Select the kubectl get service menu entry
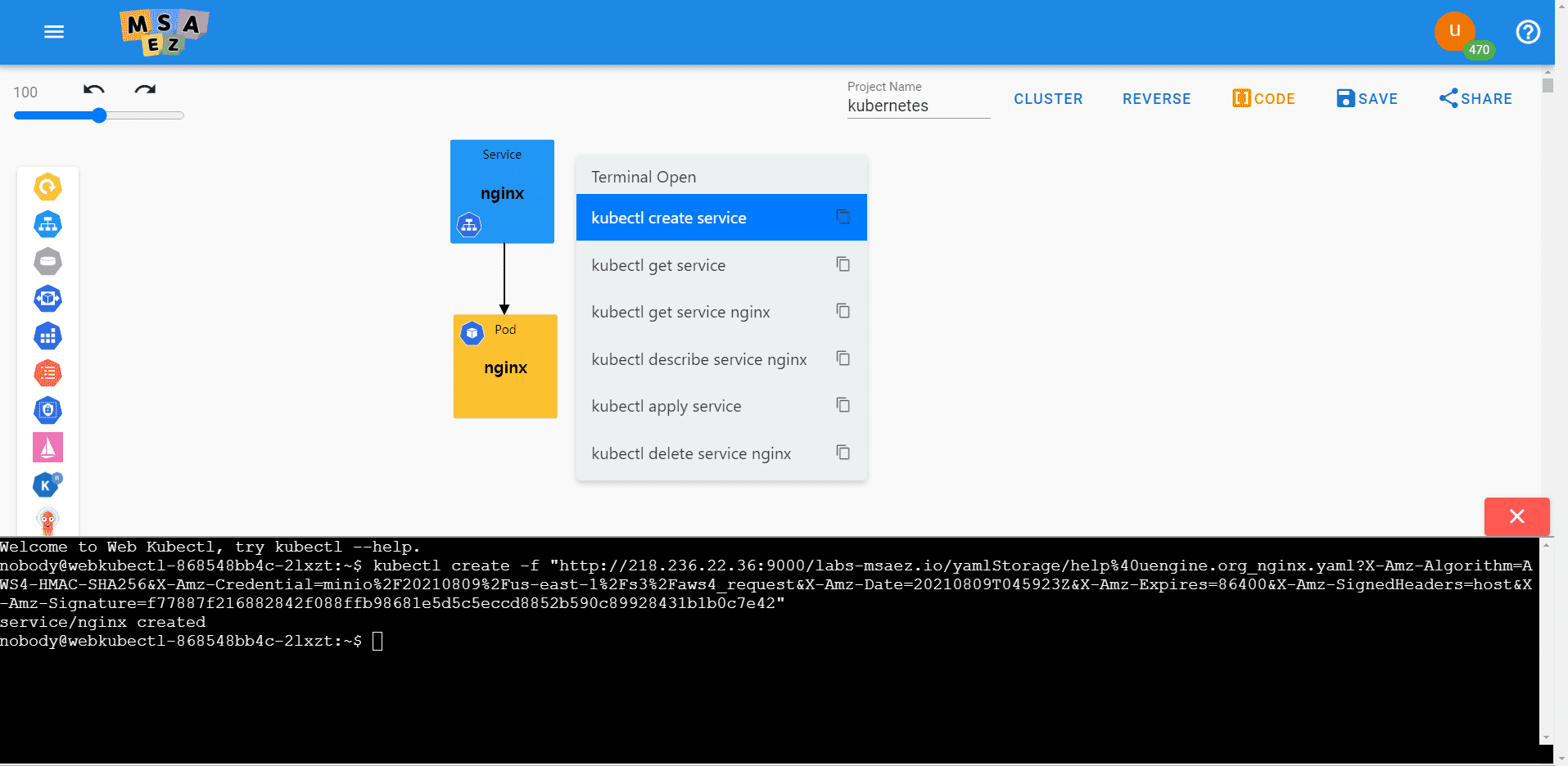The image size is (1568, 766). pyautogui.click(x=721, y=265)
